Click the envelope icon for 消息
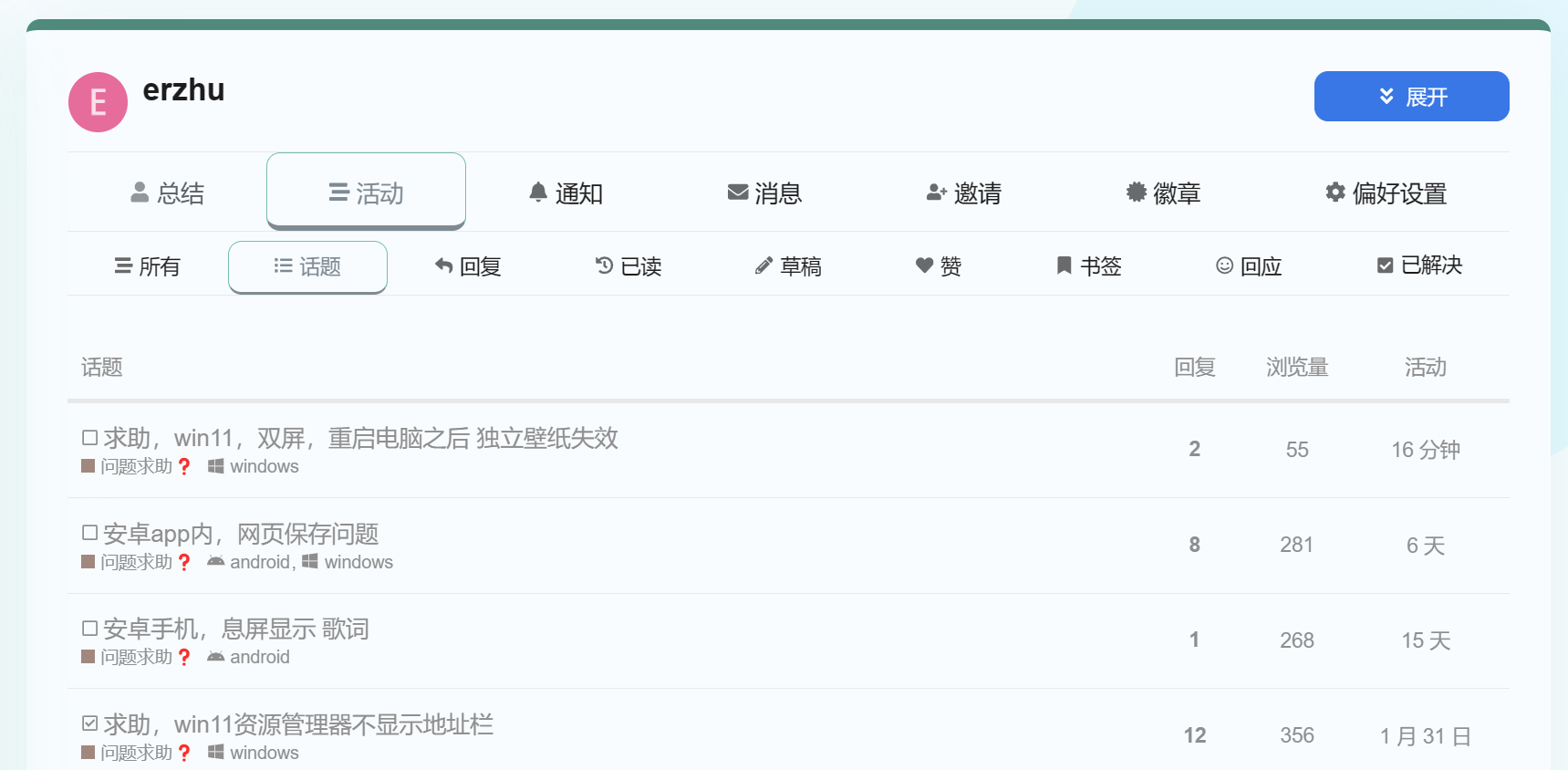Image resolution: width=1568 pixels, height=770 pixels. [738, 192]
